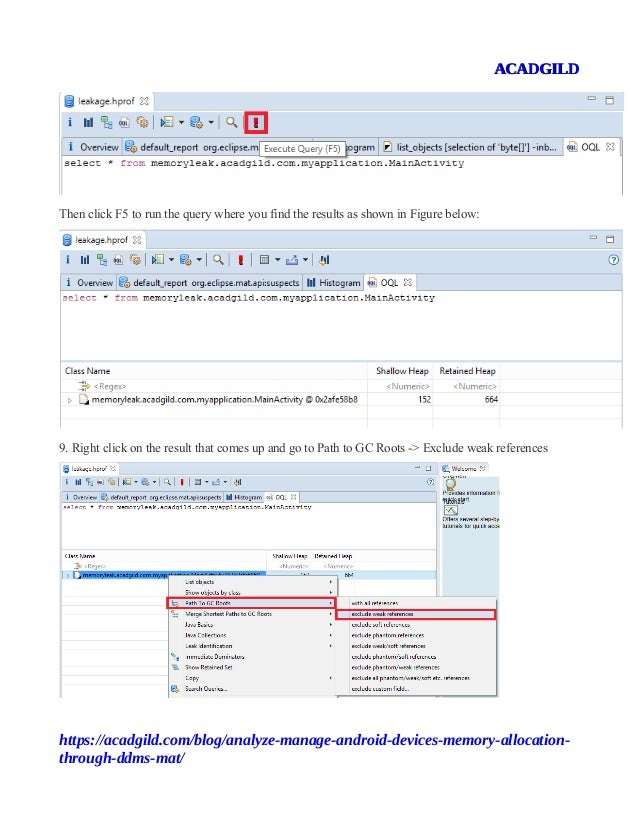The width and height of the screenshot is (638, 826).
Task: Choose 'exclude phantom references' submenu item
Action: tap(416, 635)
